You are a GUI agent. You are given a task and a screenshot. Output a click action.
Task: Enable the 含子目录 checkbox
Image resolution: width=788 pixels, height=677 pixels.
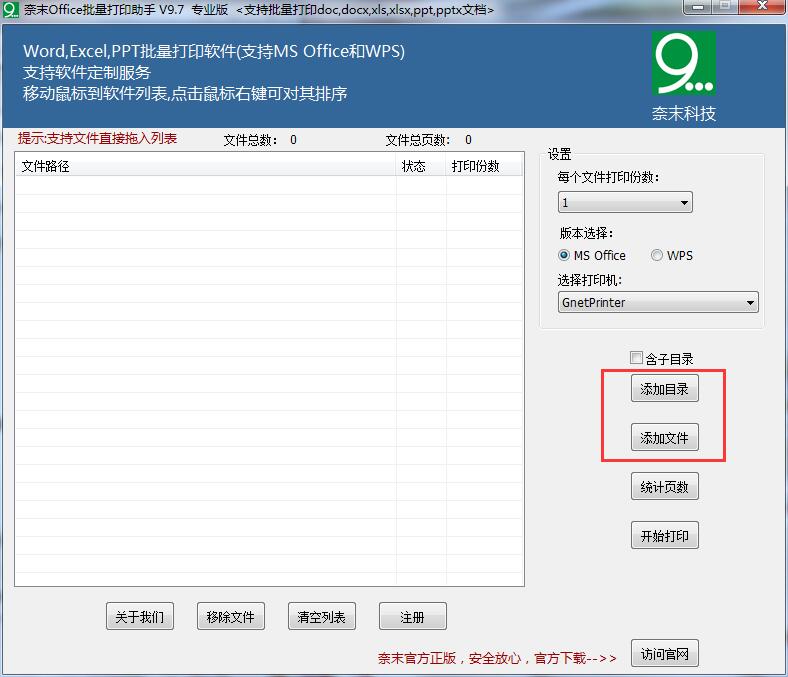(636, 358)
